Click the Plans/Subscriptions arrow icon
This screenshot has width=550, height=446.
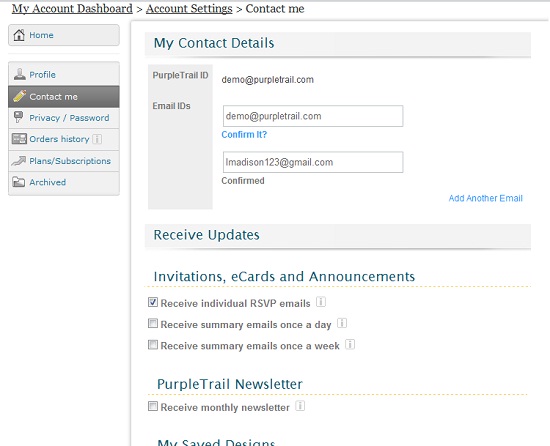click(19, 161)
